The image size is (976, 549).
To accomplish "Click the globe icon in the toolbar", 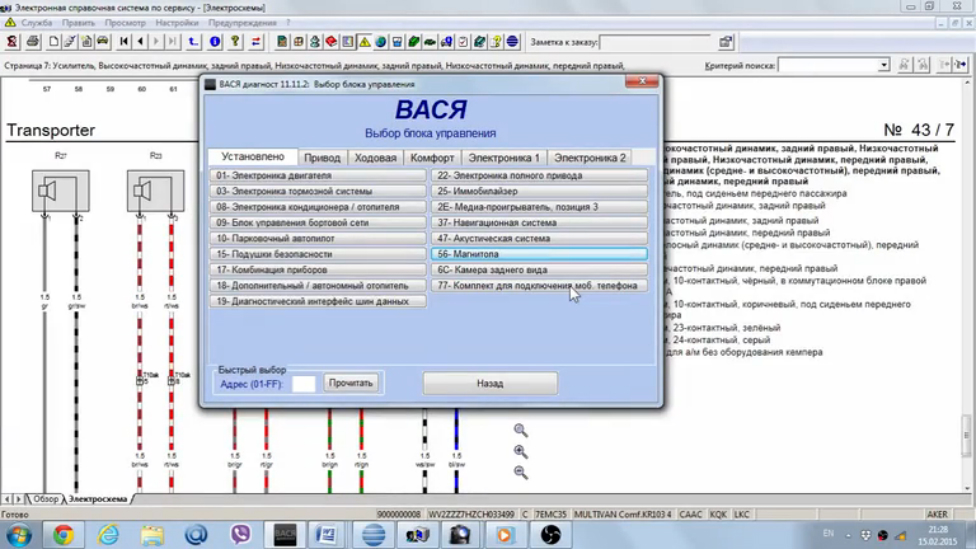I will [381, 42].
